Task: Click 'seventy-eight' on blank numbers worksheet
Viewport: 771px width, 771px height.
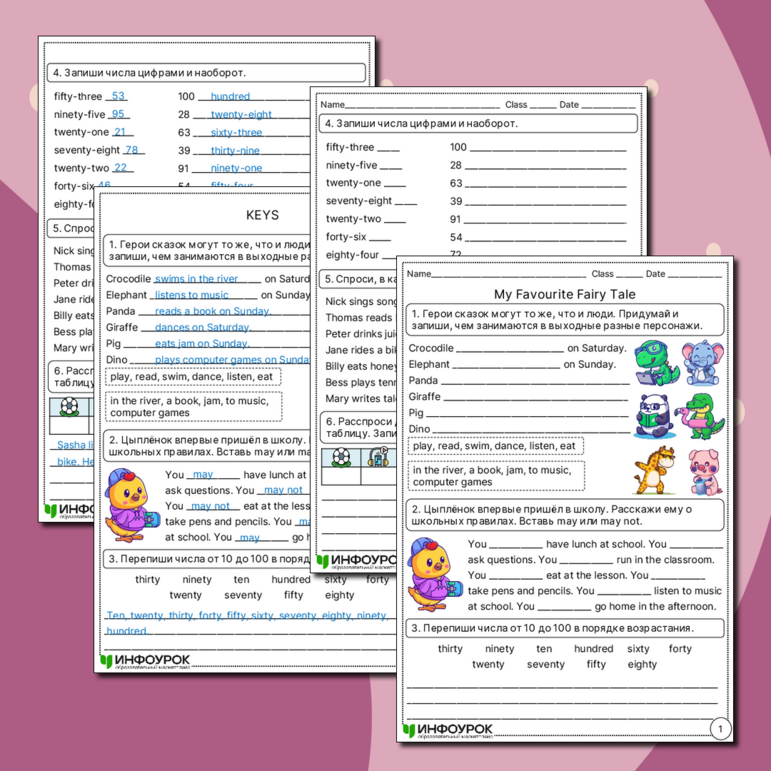Action: (x=359, y=201)
